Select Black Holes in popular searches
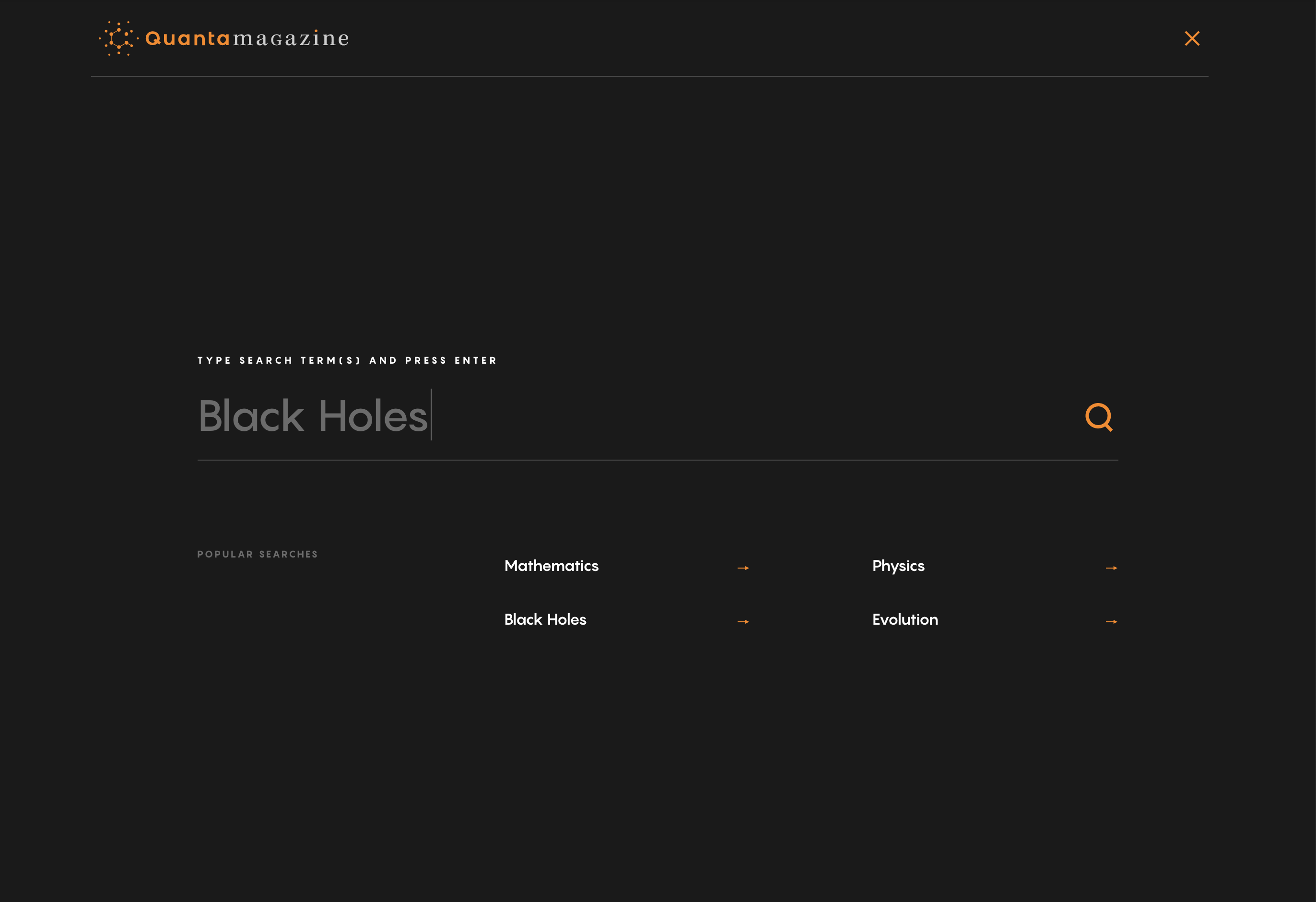 tap(545, 620)
